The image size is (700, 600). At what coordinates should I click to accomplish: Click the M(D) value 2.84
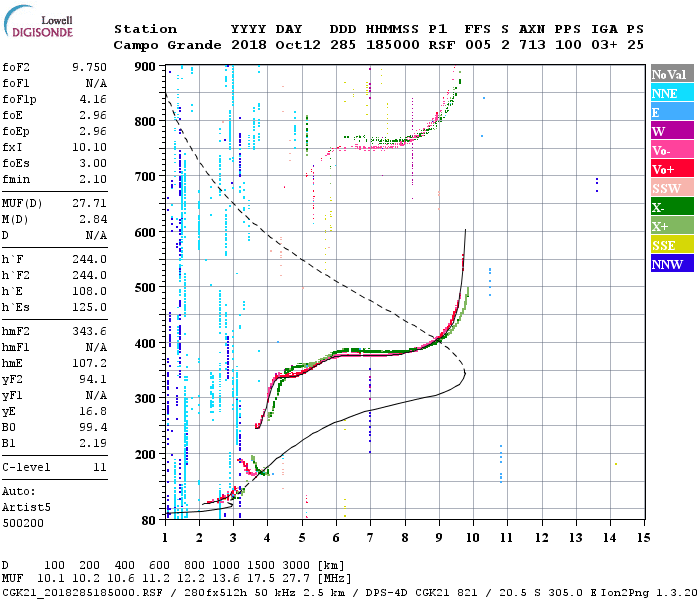click(93, 220)
